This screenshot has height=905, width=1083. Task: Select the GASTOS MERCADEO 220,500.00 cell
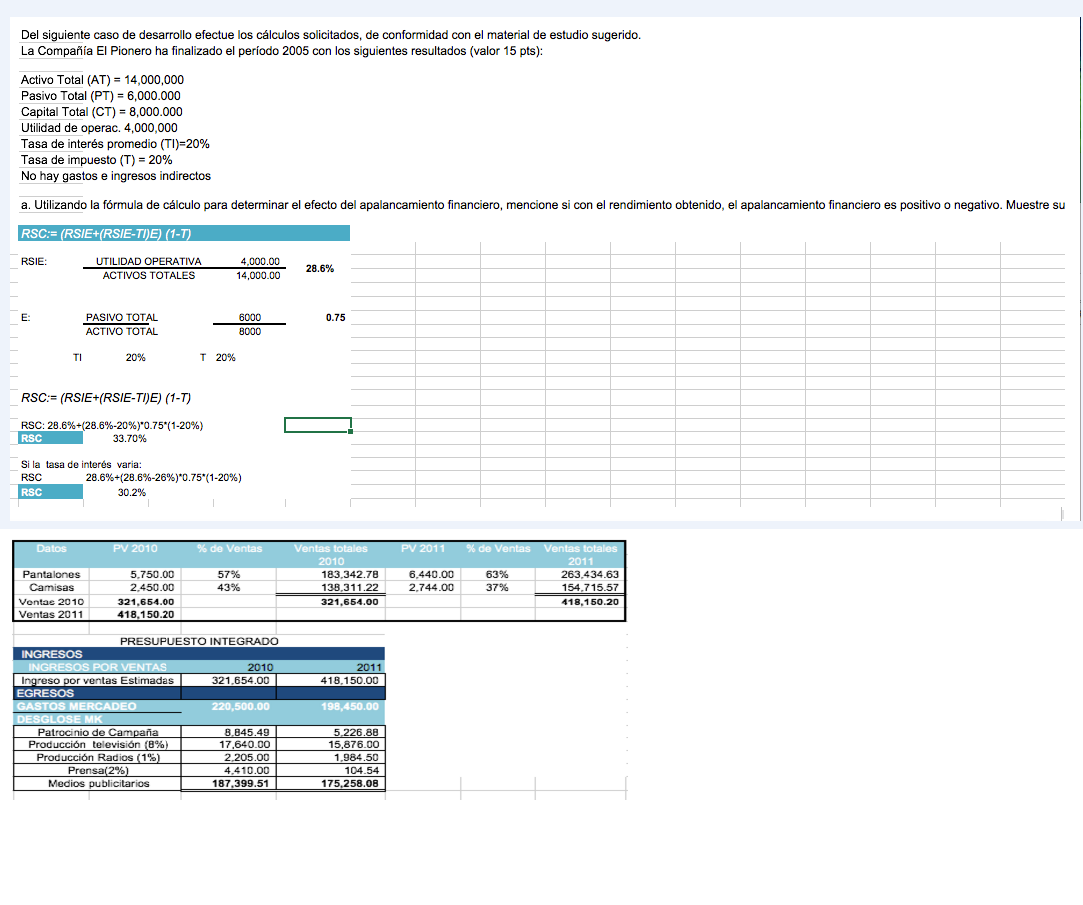[x=241, y=706]
